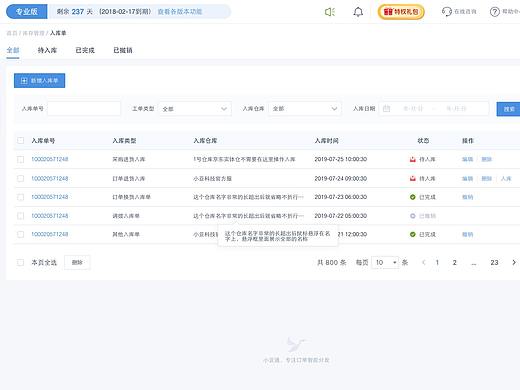Viewport: 520px width, 390px height.
Task: Click the 待入库 status icon for 2019-07-24 row
Action: point(413,179)
